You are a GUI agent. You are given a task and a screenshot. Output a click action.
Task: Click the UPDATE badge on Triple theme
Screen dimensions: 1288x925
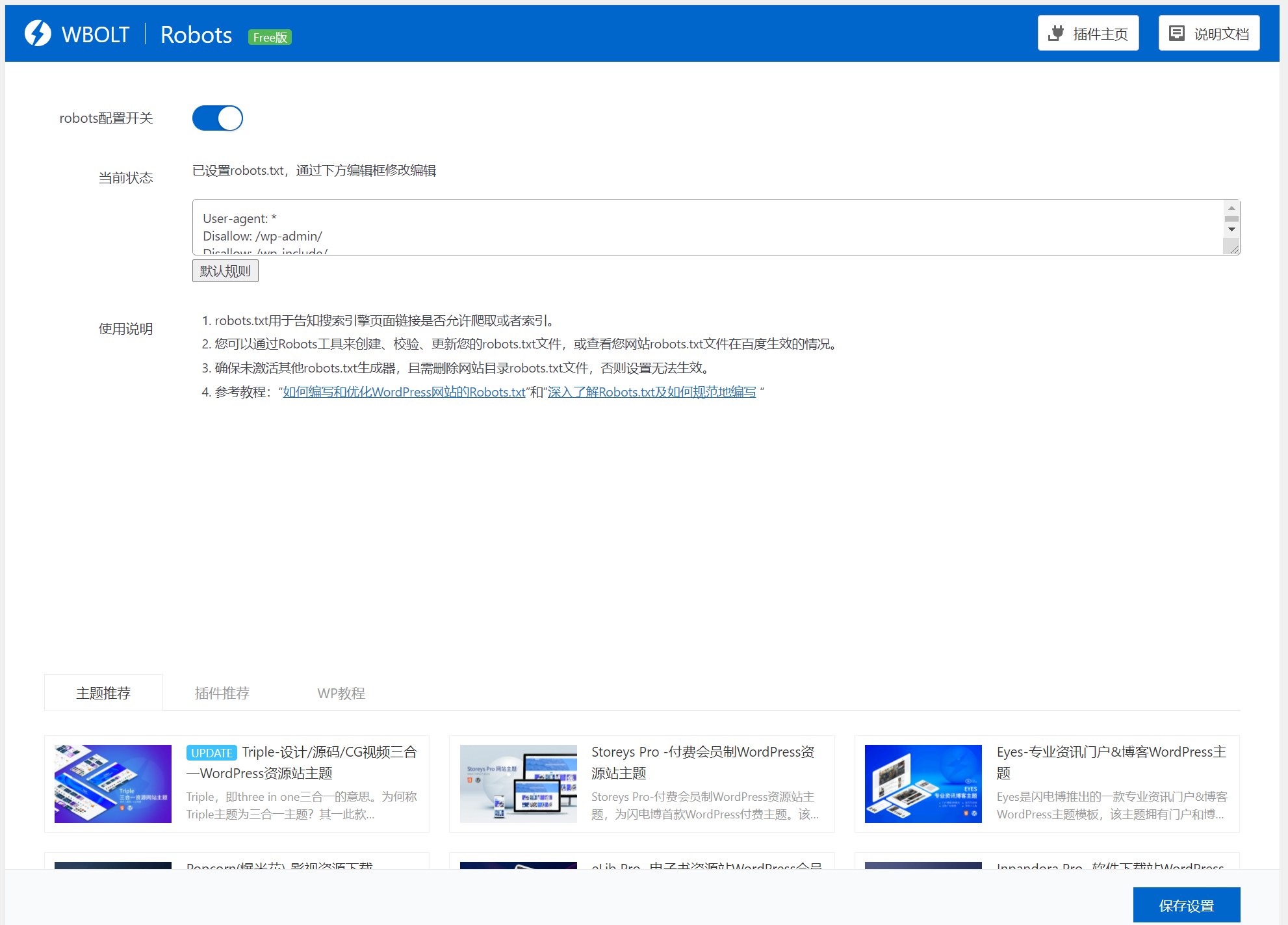211,753
